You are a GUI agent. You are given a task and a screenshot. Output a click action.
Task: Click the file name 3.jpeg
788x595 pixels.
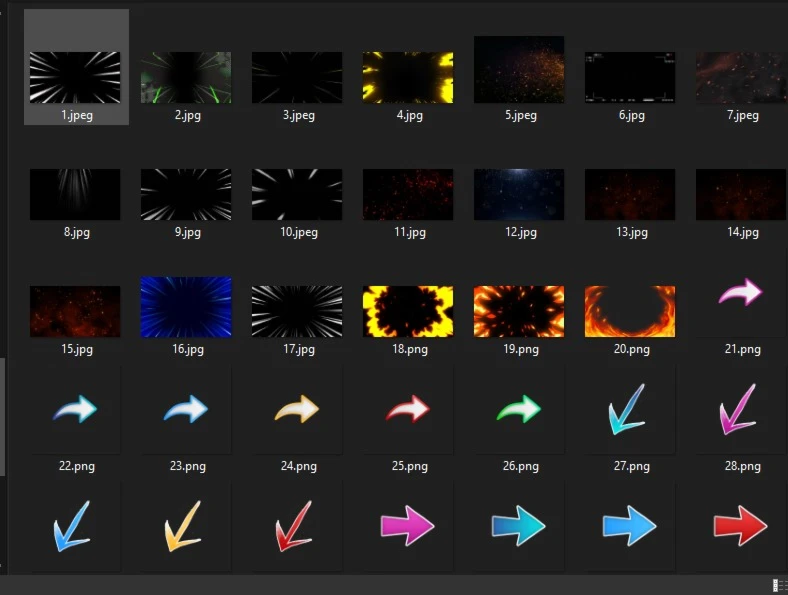(x=299, y=116)
